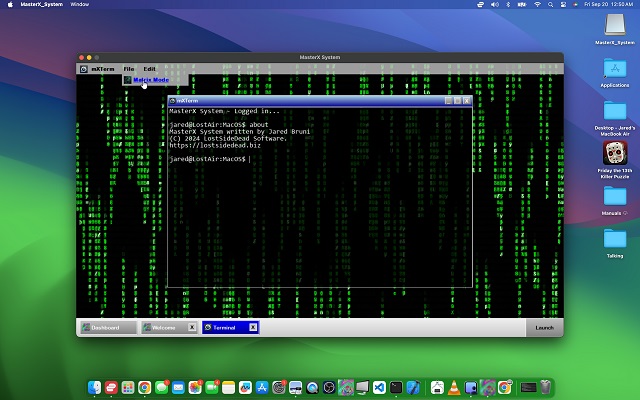640x400 pixels.
Task: Open Friday the 13th Killer Puzzle icon
Action: [x=615, y=159]
